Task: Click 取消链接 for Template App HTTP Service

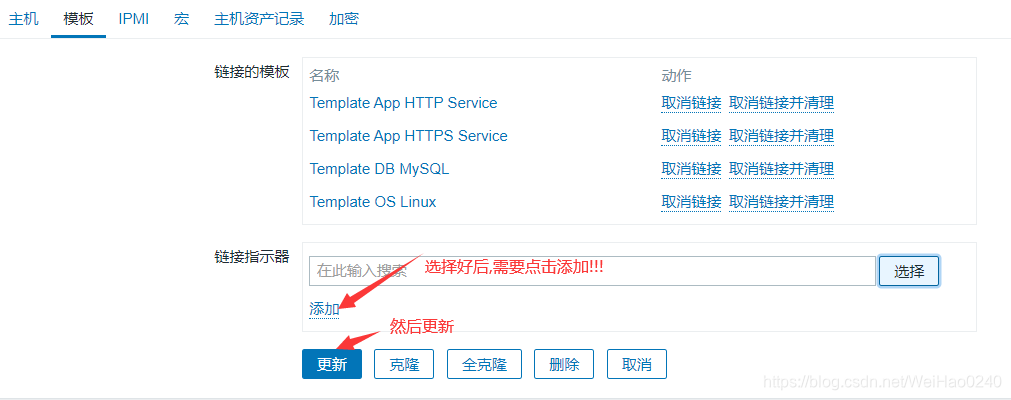Action: pyautogui.click(x=691, y=103)
